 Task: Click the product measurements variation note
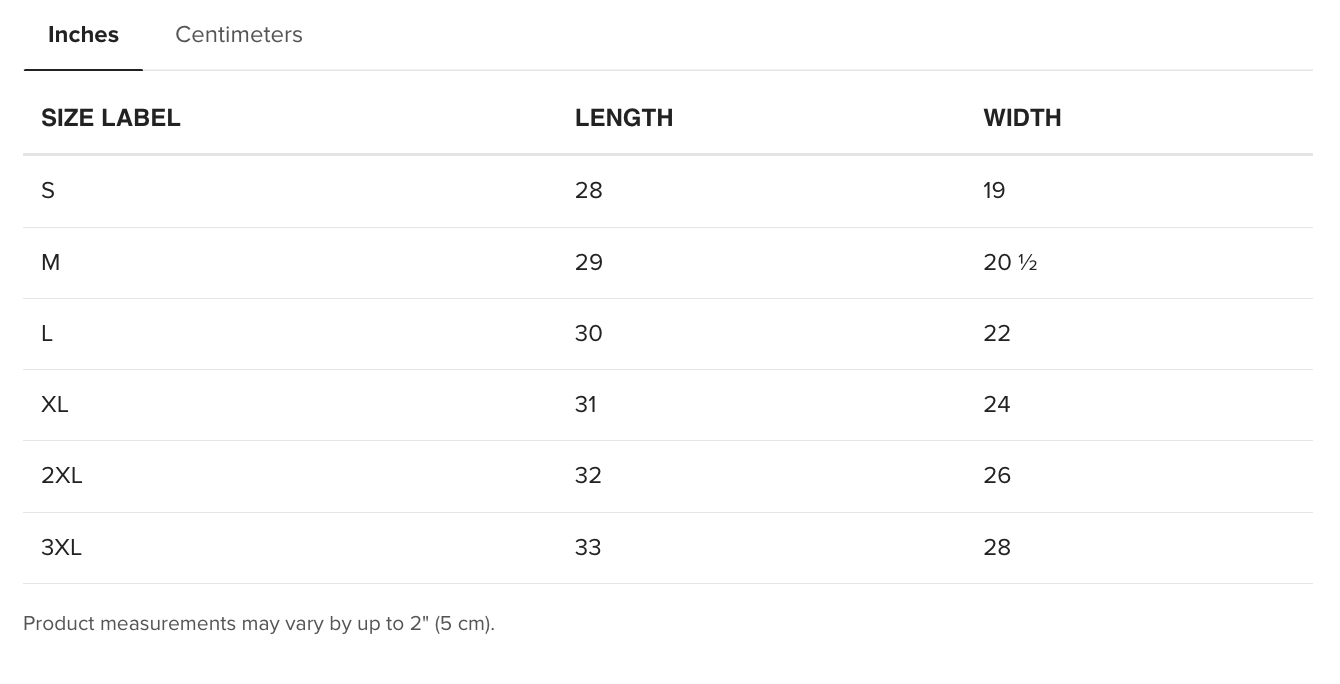pyautogui.click(x=259, y=624)
